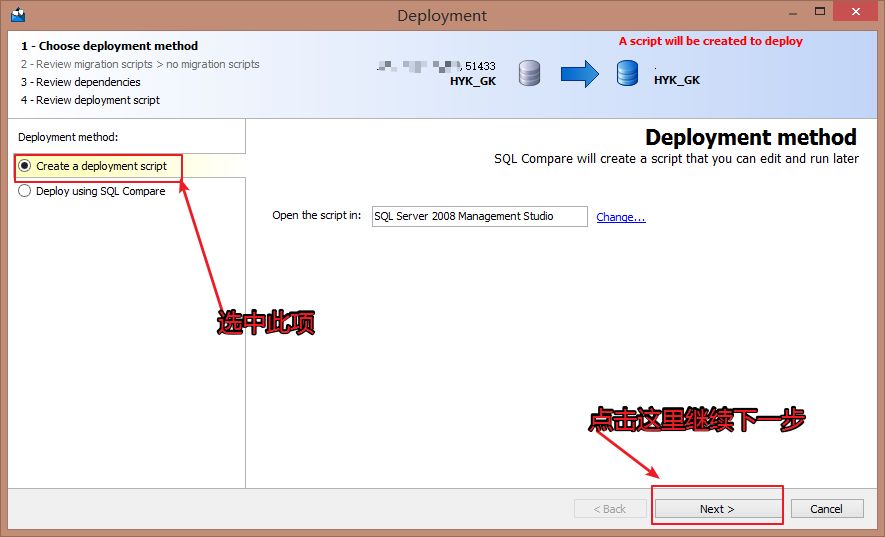Click target HYK_GK name beside blue database icon
885x537 pixels.
(677, 80)
